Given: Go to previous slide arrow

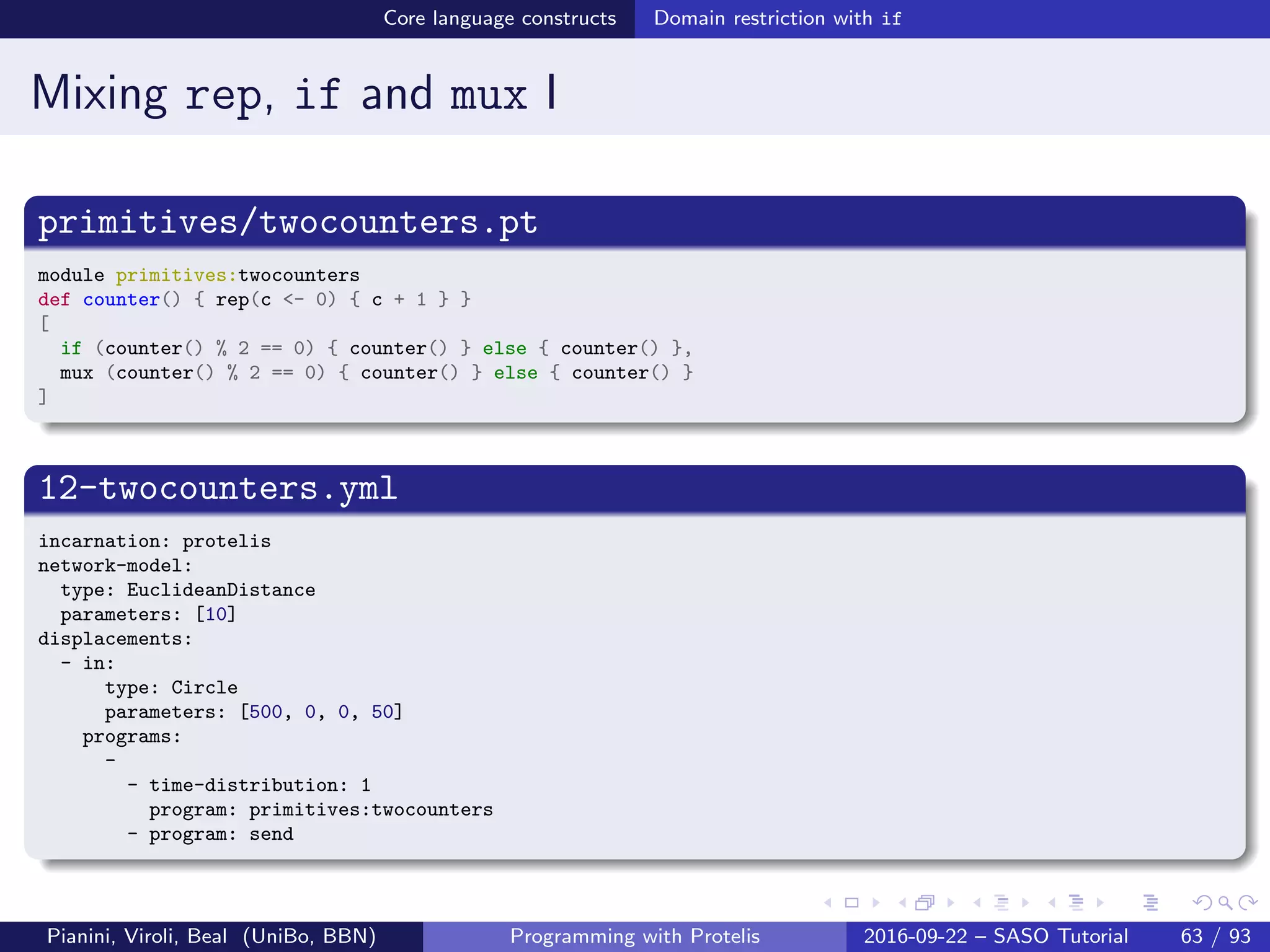Looking at the screenshot, I should point(827,903).
